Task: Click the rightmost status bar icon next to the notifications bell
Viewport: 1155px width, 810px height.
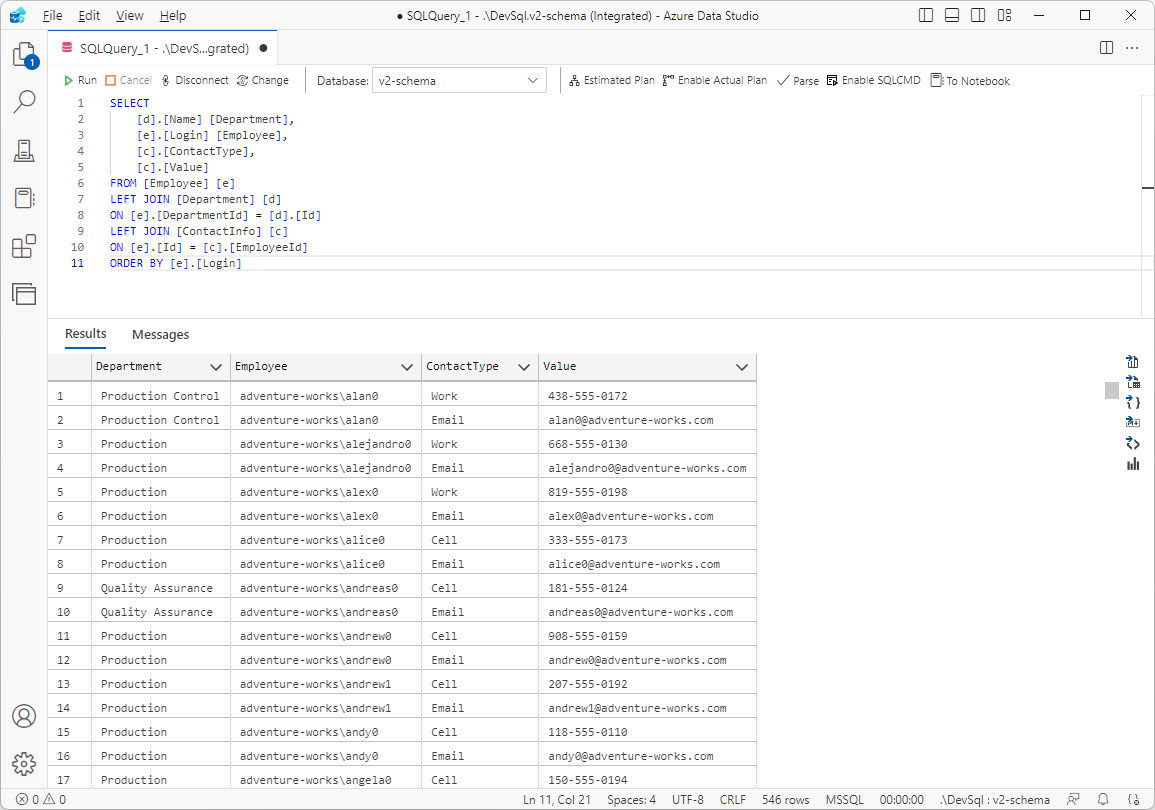Action: click(x=1134, y=799)
